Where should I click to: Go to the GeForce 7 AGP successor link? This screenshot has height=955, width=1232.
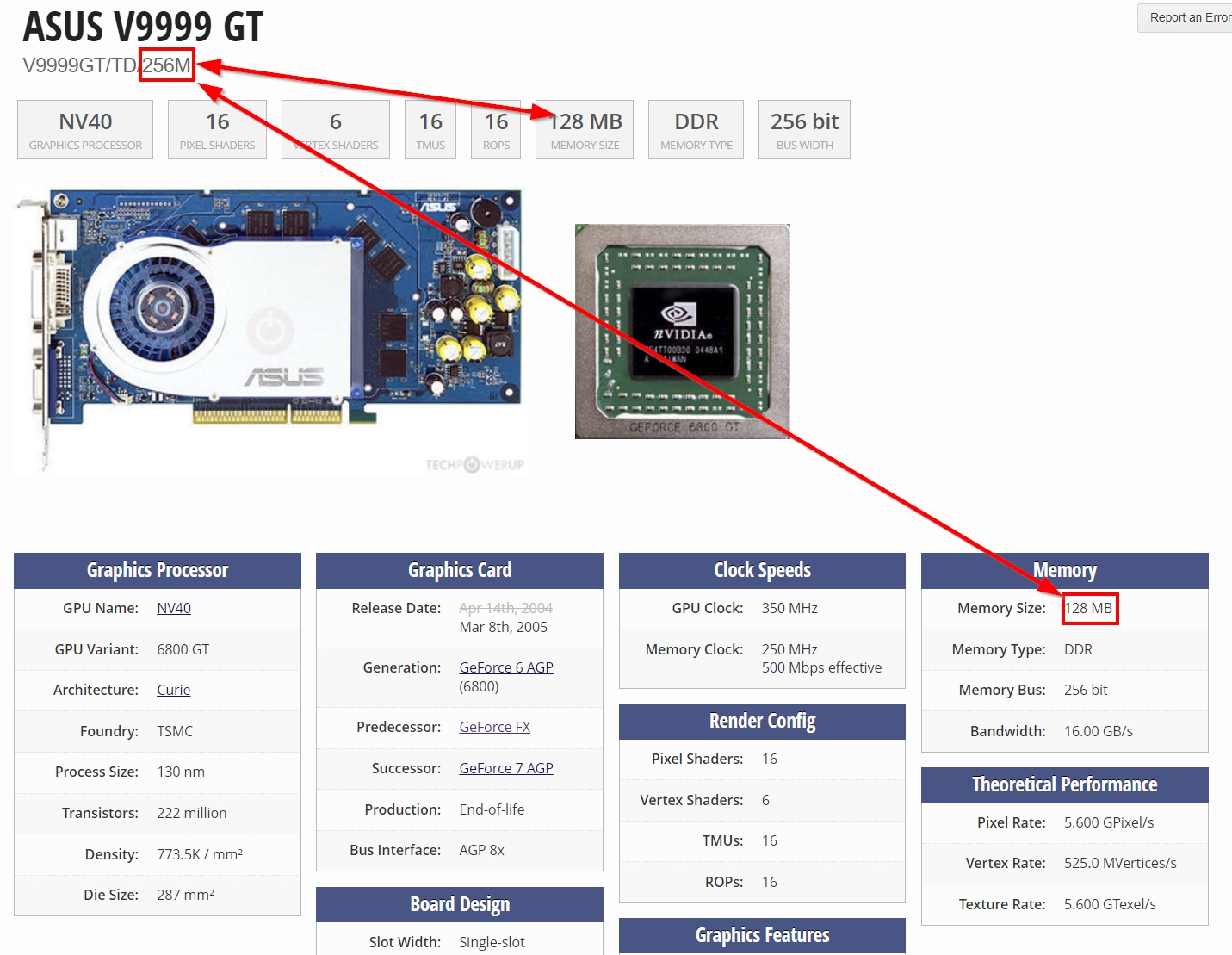(x=506, y=768)
